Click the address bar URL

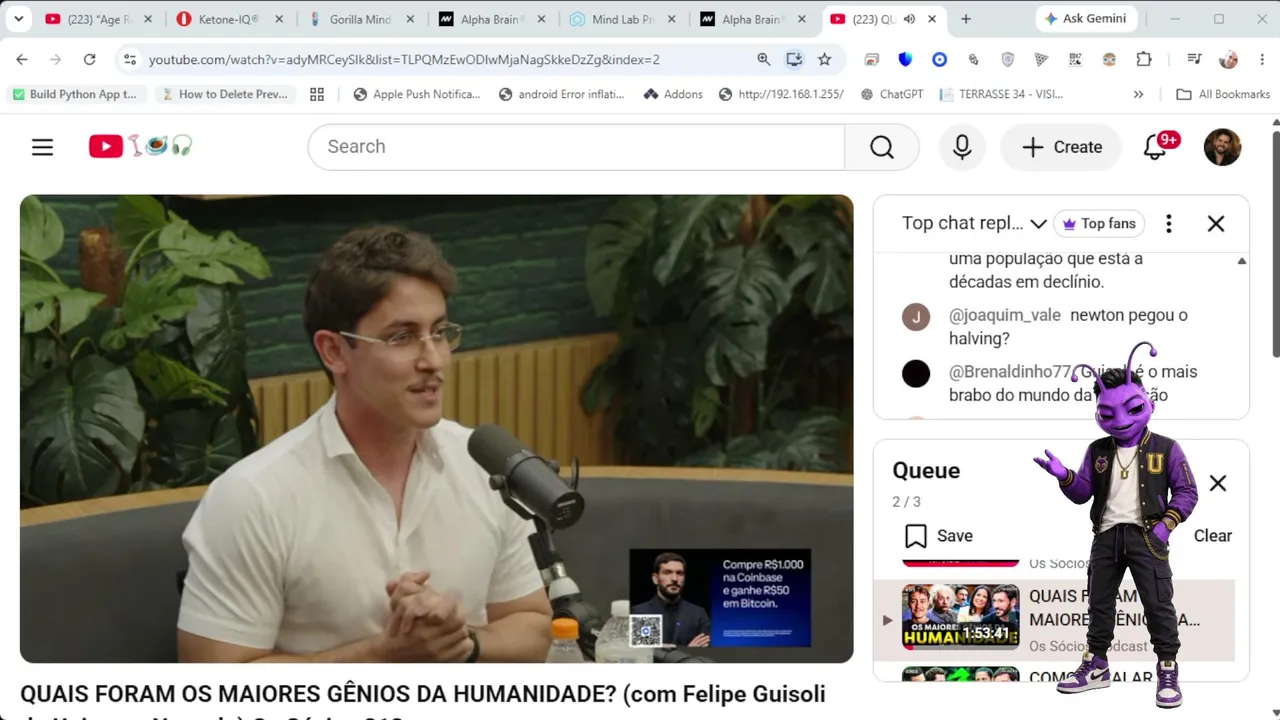pyautogui.click(x=404, y=60)
